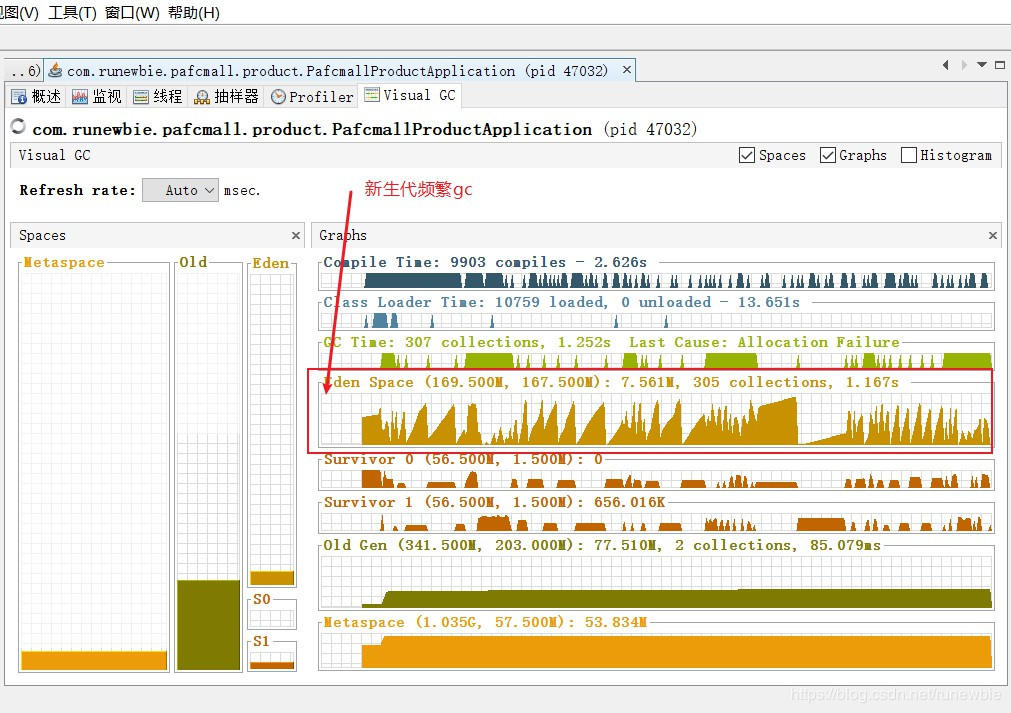The image size is (1011, 713).
Task: Close the PafcmallProductApplication document tab
Action: [x=627, y=70]
